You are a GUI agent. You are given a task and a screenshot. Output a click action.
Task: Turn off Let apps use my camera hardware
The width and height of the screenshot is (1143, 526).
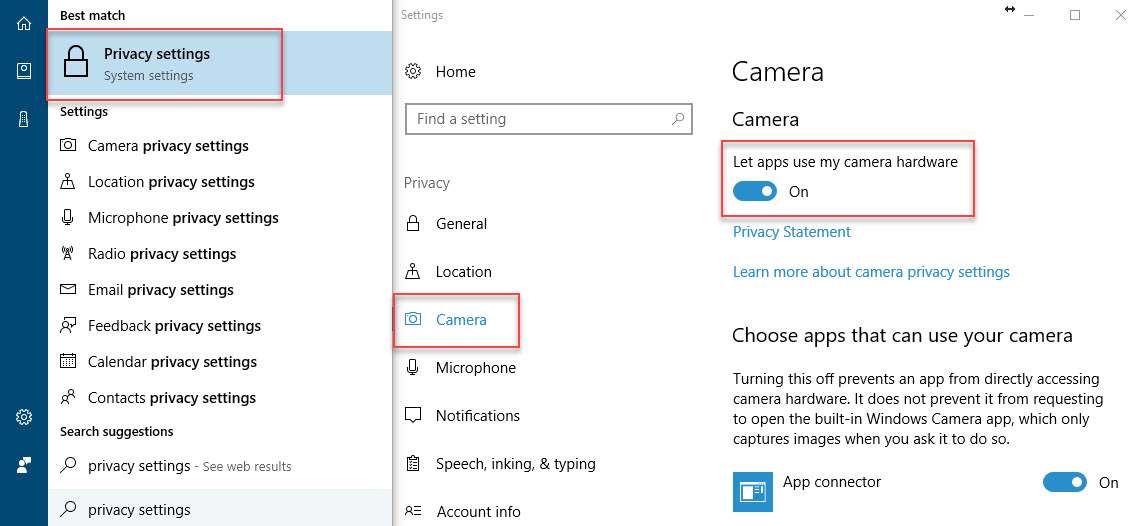point(755,192)
